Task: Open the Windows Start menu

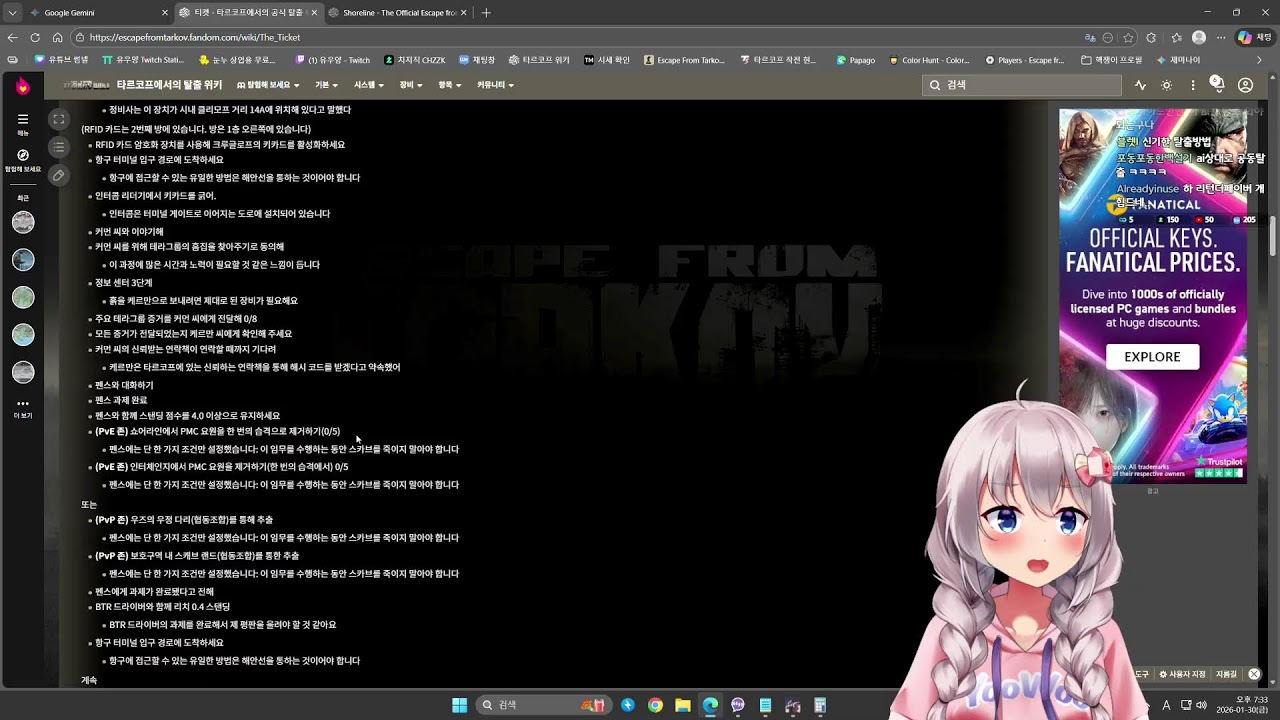Action: point(459,705)
